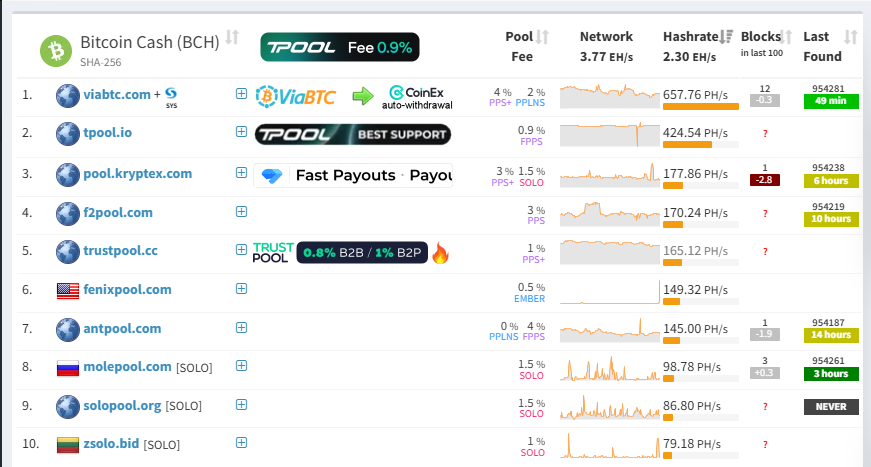Click the red -2.8 luck badge
871x467 pixels.
(x=765, y=180)
